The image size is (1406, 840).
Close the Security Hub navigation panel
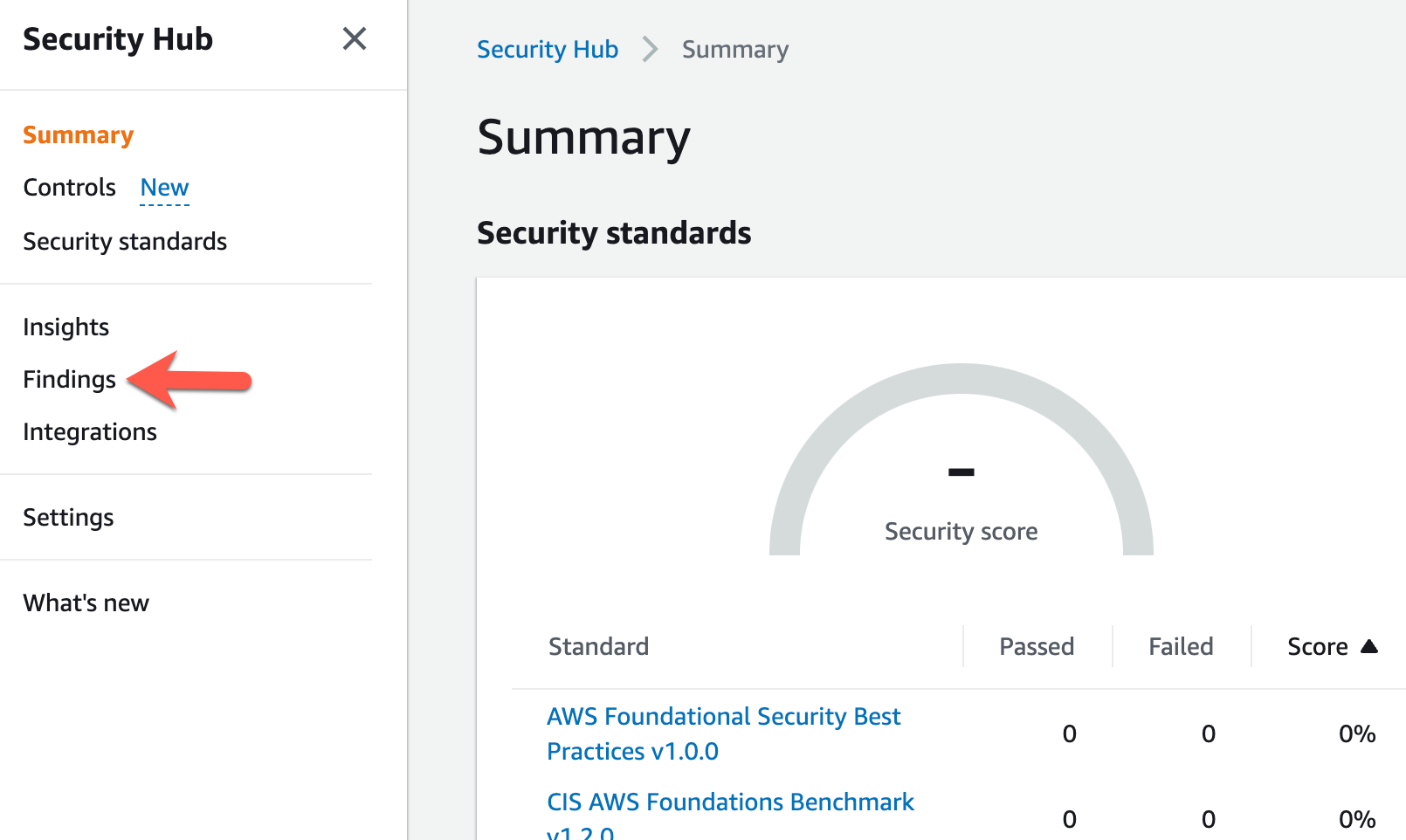coord(355,38)
